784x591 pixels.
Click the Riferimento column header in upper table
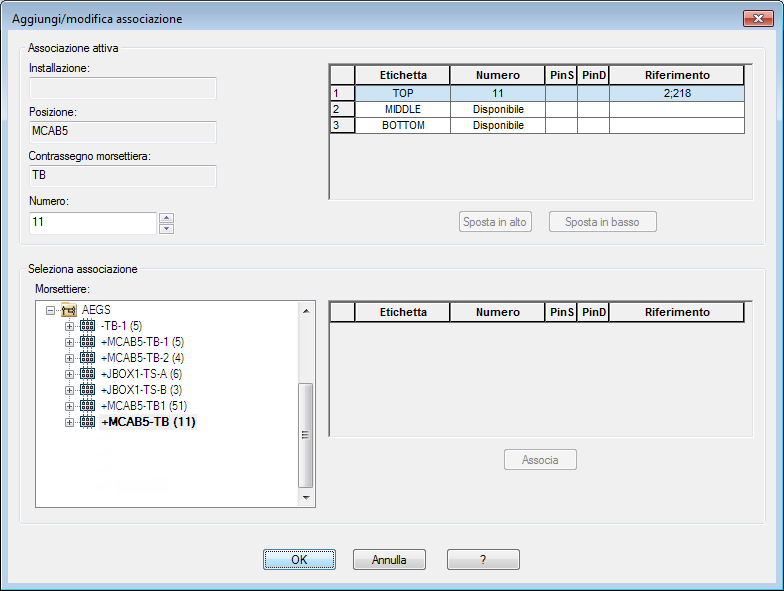tap(677, 76)
